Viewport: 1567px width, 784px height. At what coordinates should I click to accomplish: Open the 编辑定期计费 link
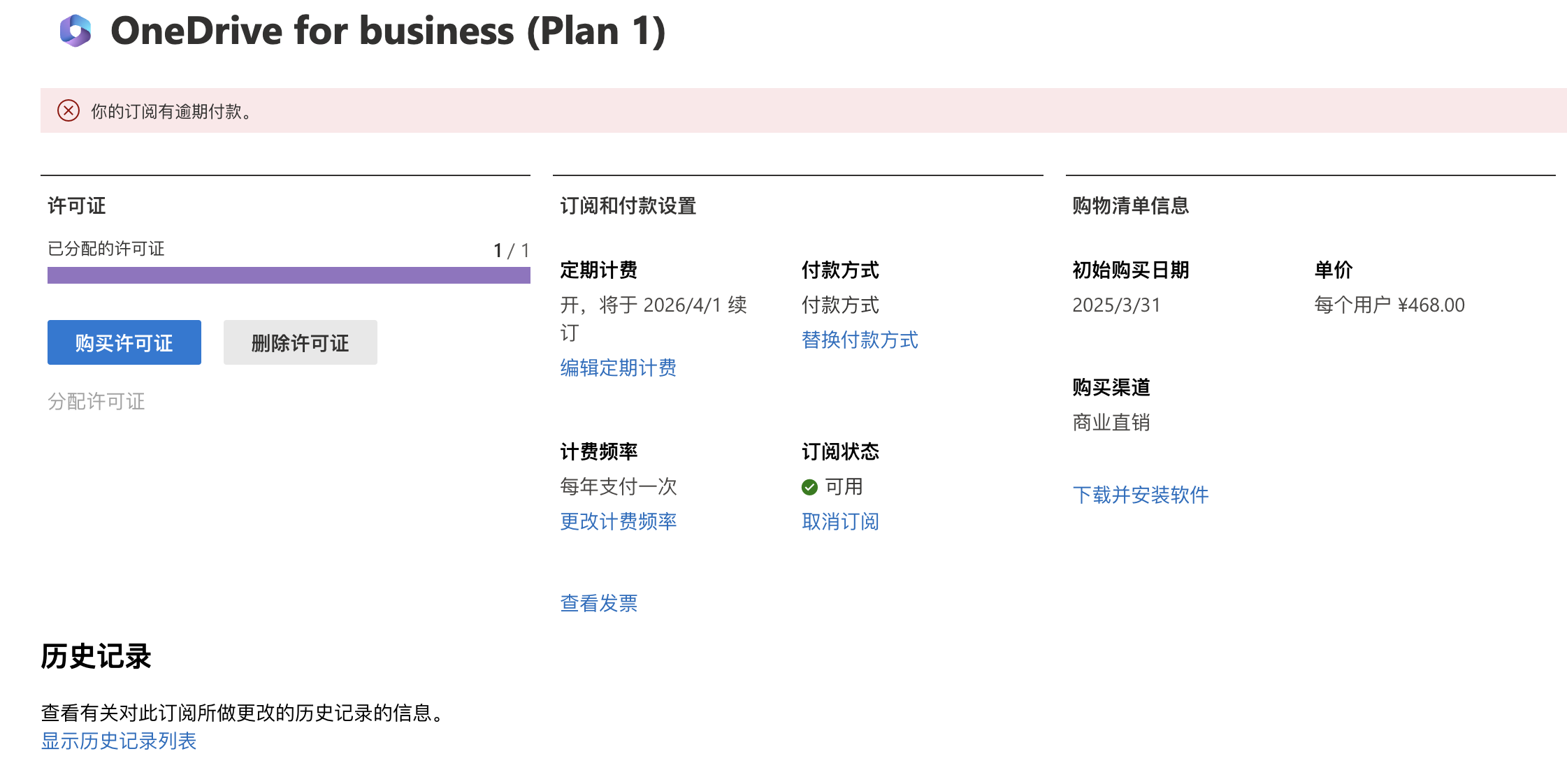(619, 368)
